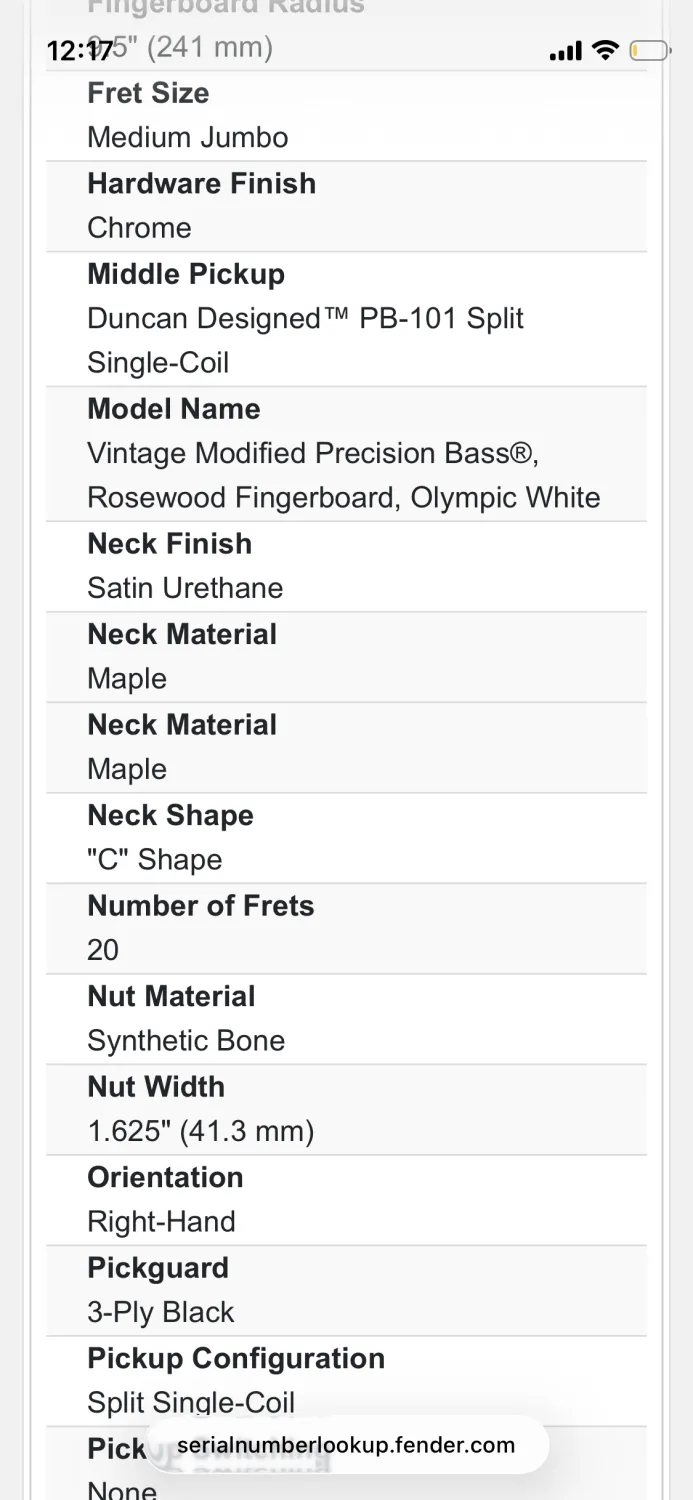Tap the Middle Pickup heading
The image size is (693, 1500).
186,273
